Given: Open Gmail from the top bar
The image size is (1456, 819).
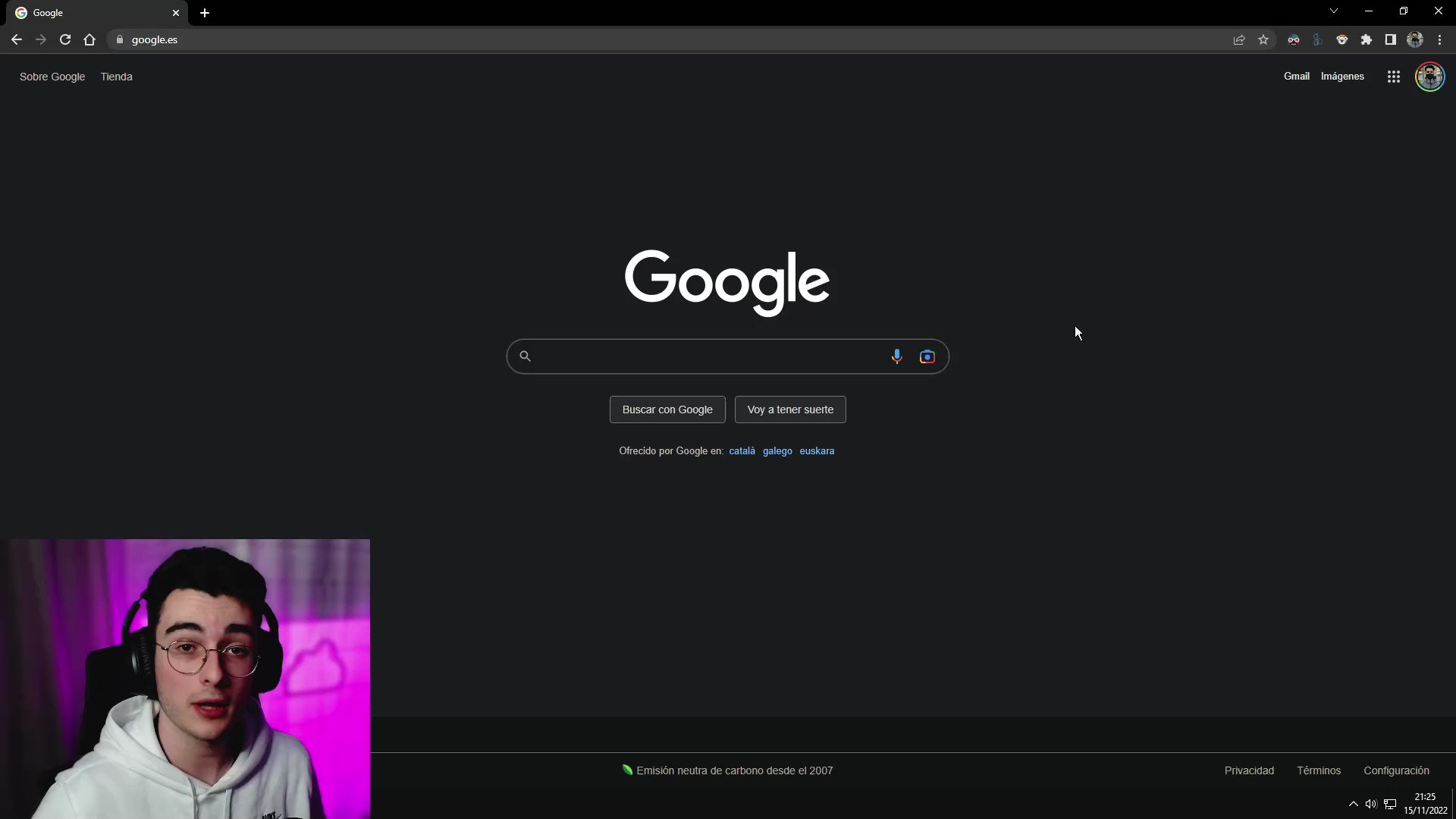Looking at the screenshot, I should [x=1297, y=77].
